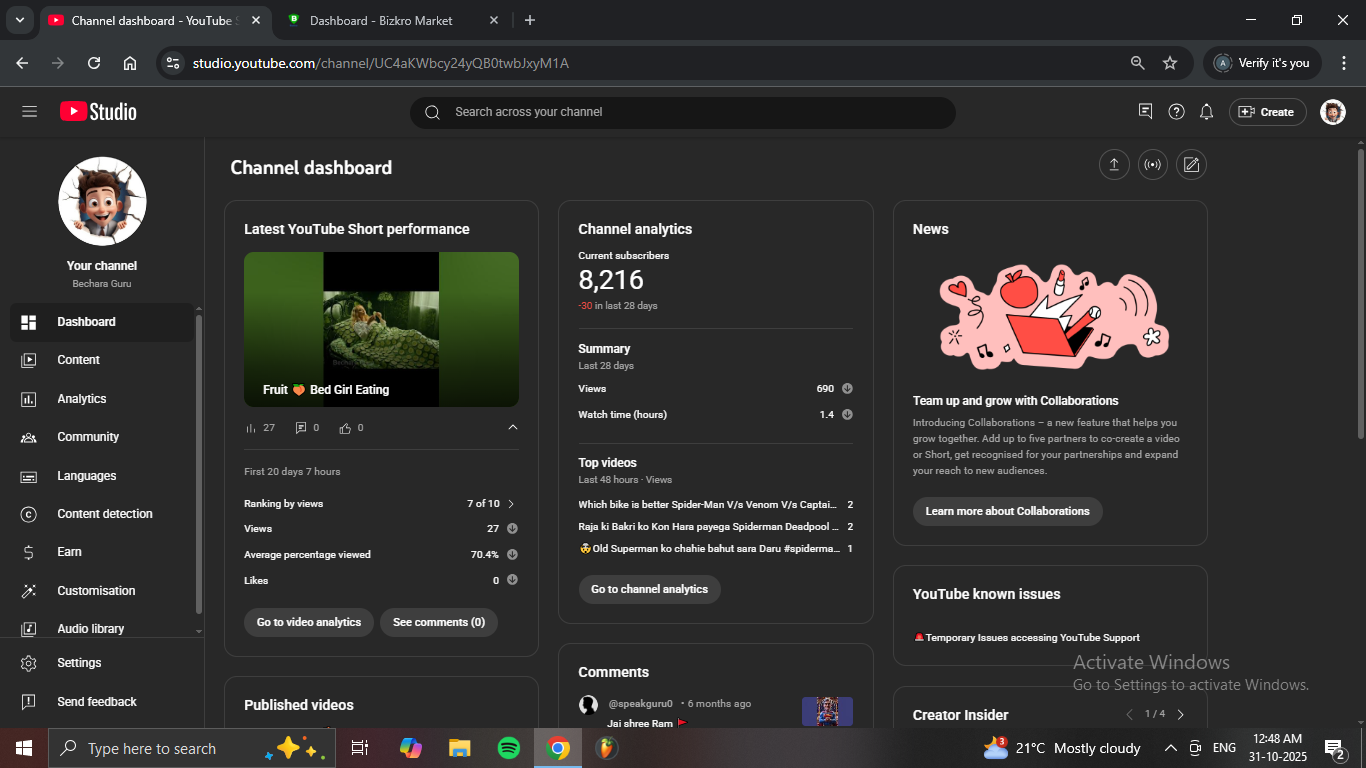Select Content in the left sidebar

tap(78, 360)
